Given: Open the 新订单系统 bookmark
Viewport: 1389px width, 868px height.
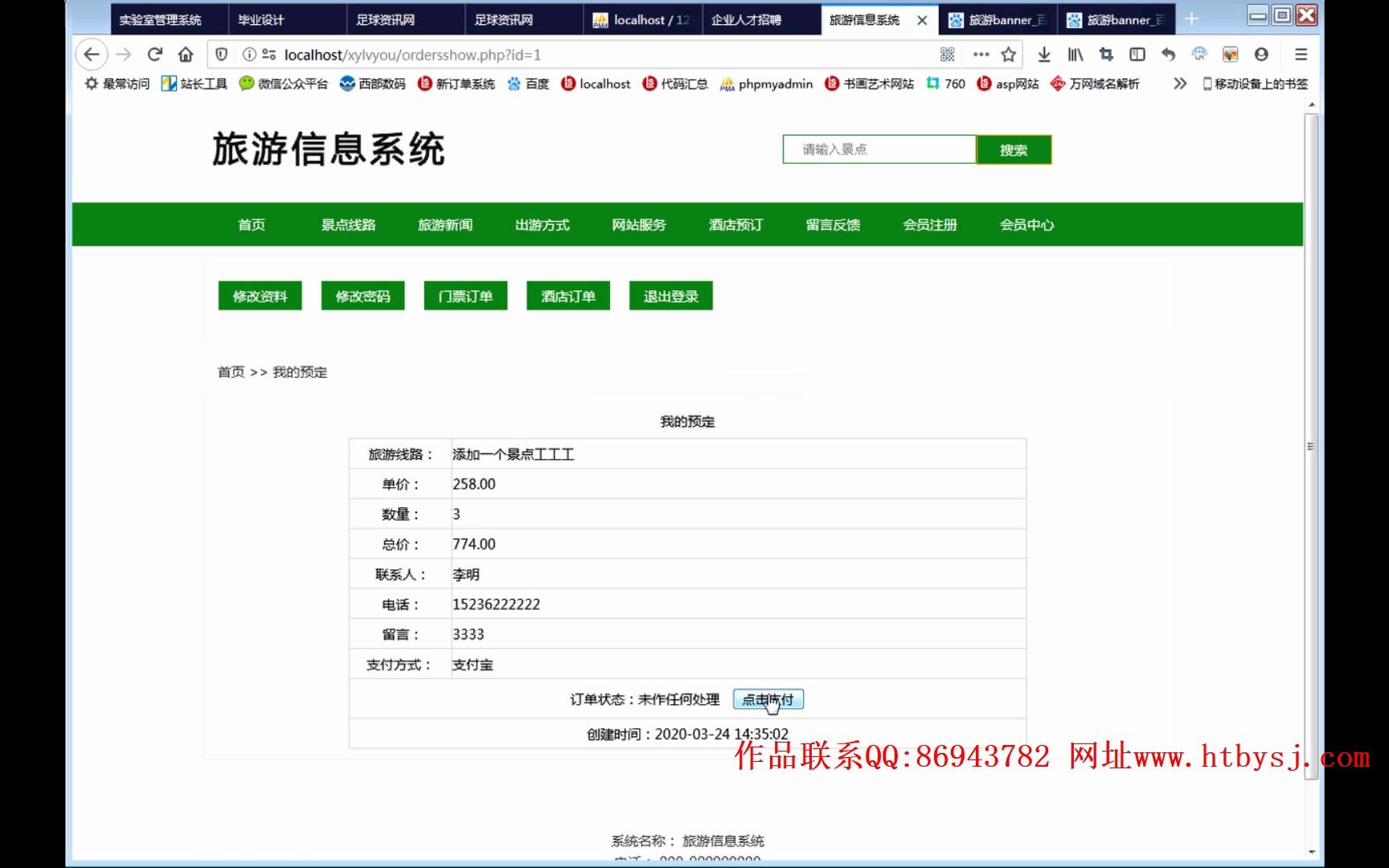Looking at the screenshot, I should click(457, 84).
